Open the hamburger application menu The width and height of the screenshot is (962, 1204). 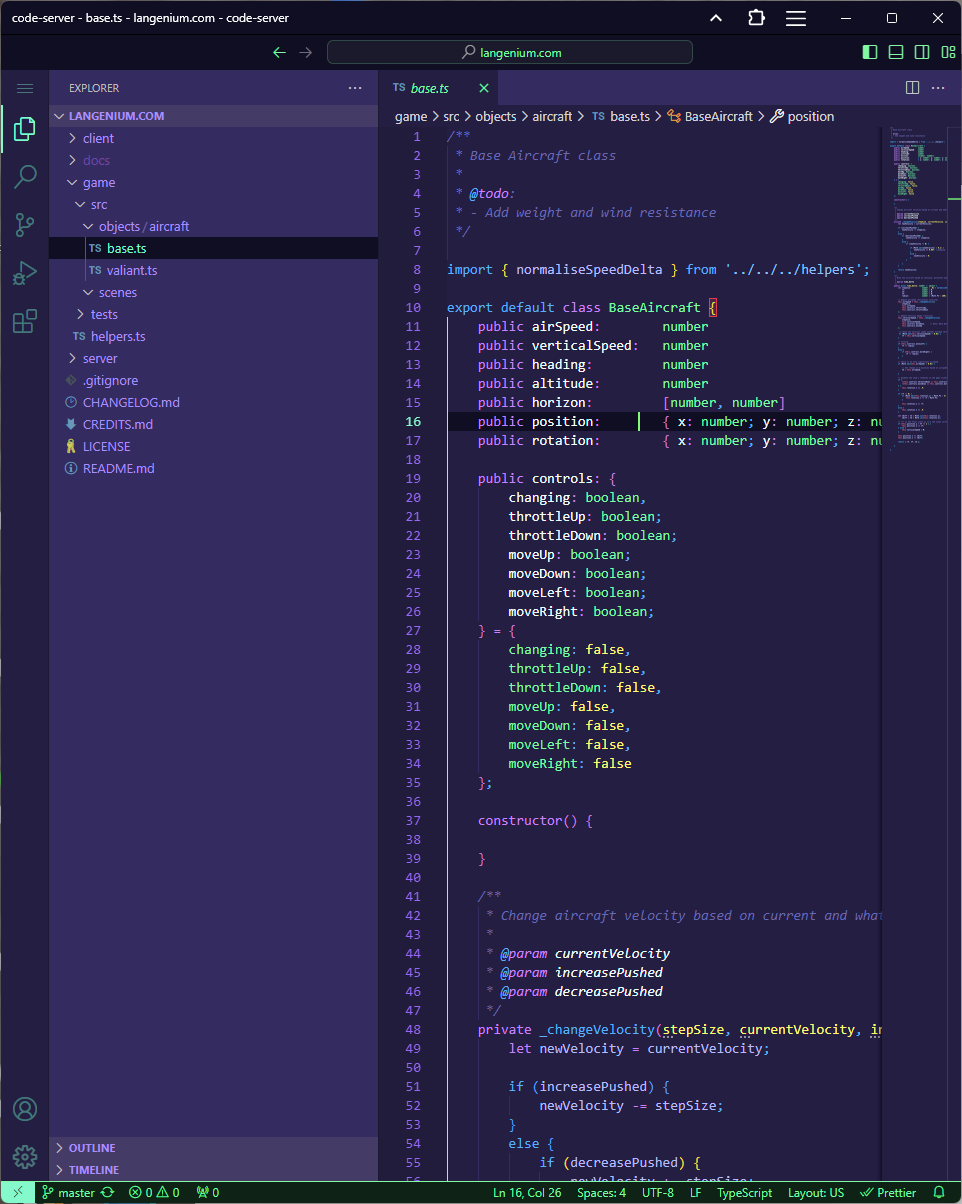click(25, 88)
